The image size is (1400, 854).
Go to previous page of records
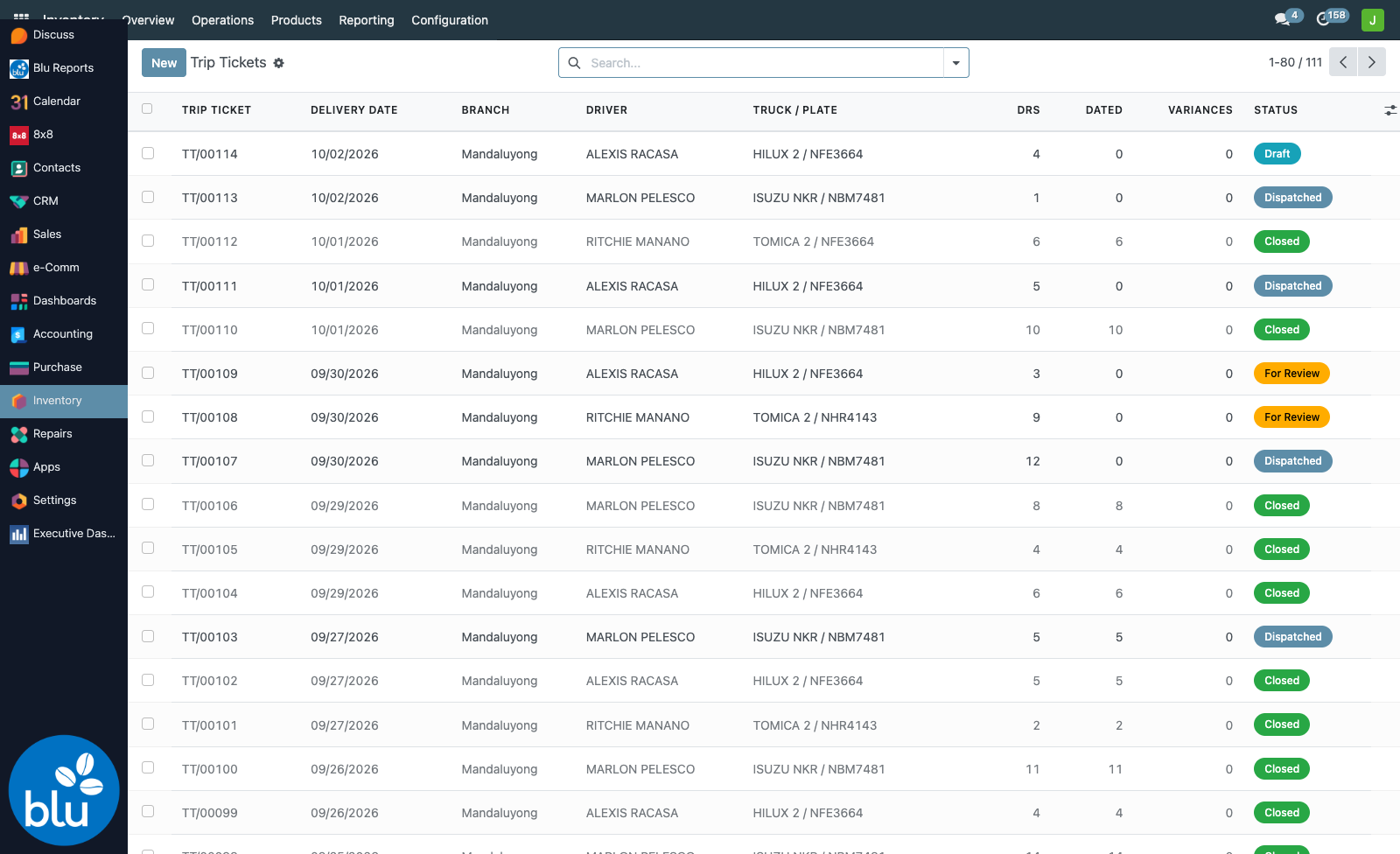pos(1343,62)
